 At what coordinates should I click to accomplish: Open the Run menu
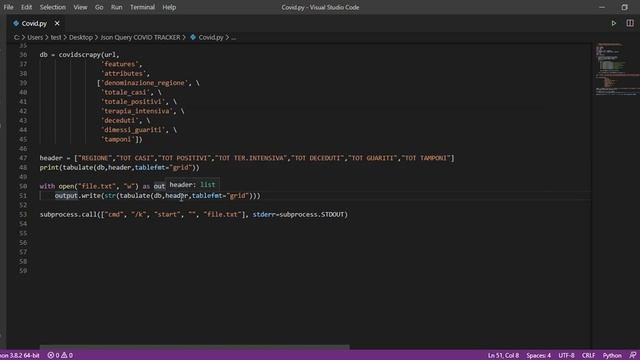point(117,7)
